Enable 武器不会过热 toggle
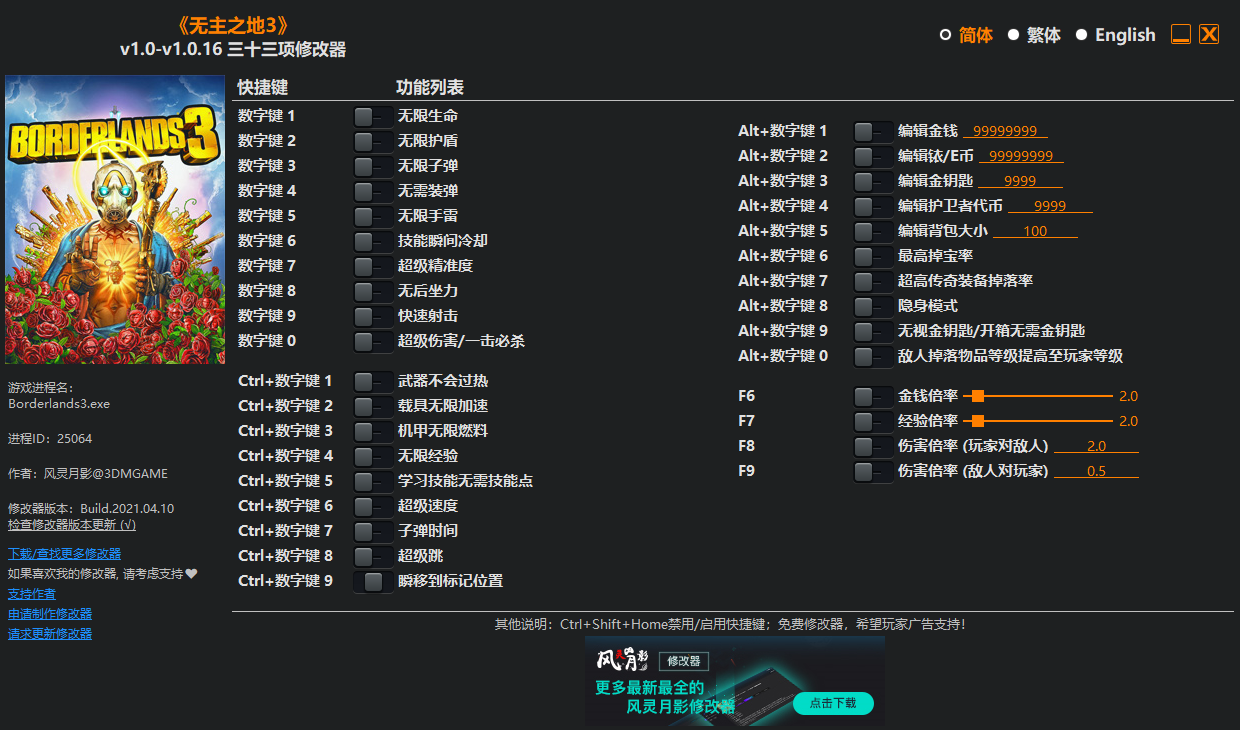Image resolution: width=1240 pixels, height=730 pixels. click(373, 381)
